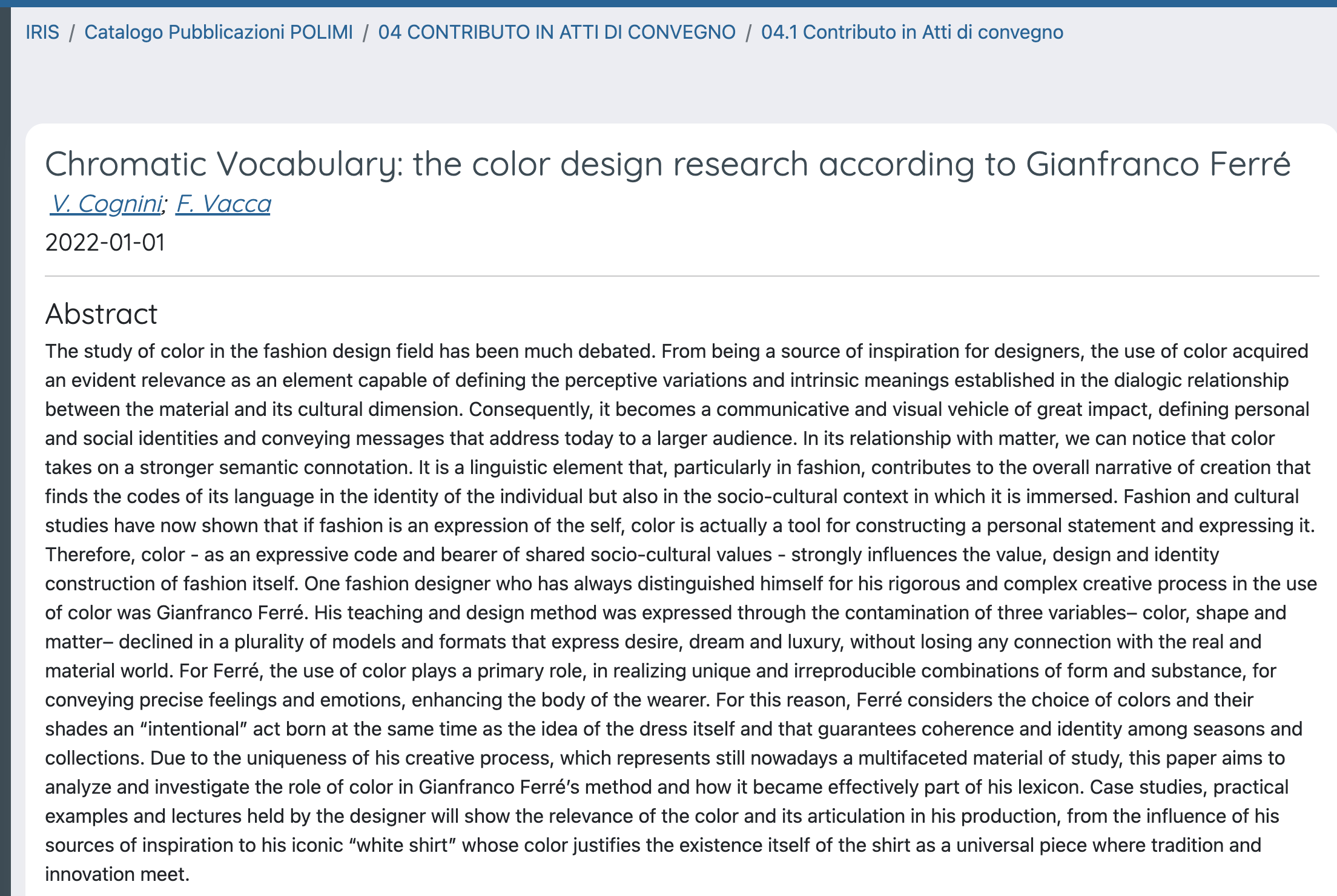The height and width of the screenshot is (896, 1337).
Task: Go to Catalogo Pubblicazioni POLIMI breadcrumb
Action: [x=218, y=32]
